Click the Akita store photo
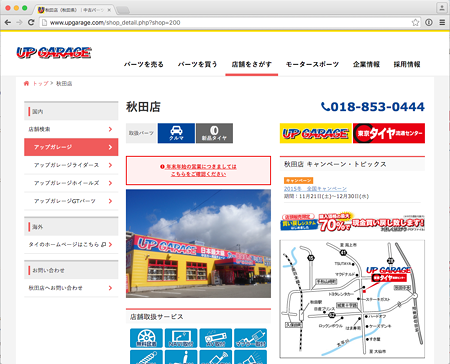The image size is (450, 364). pos(198,244)
